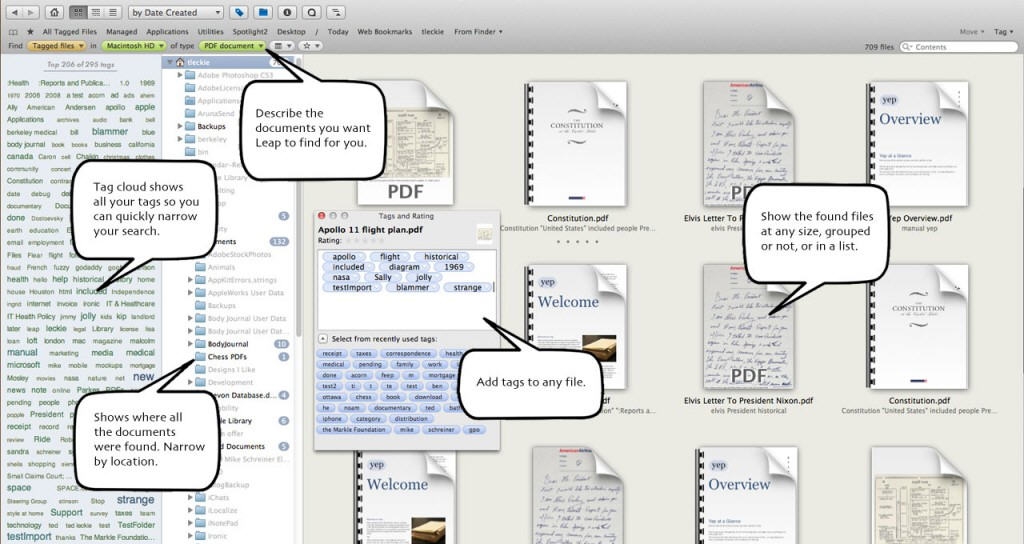Image resolution: width=1024 pixels, height=544 pixels.
Task: Open the Web Bookmarks bookmark
Action: 385,31
